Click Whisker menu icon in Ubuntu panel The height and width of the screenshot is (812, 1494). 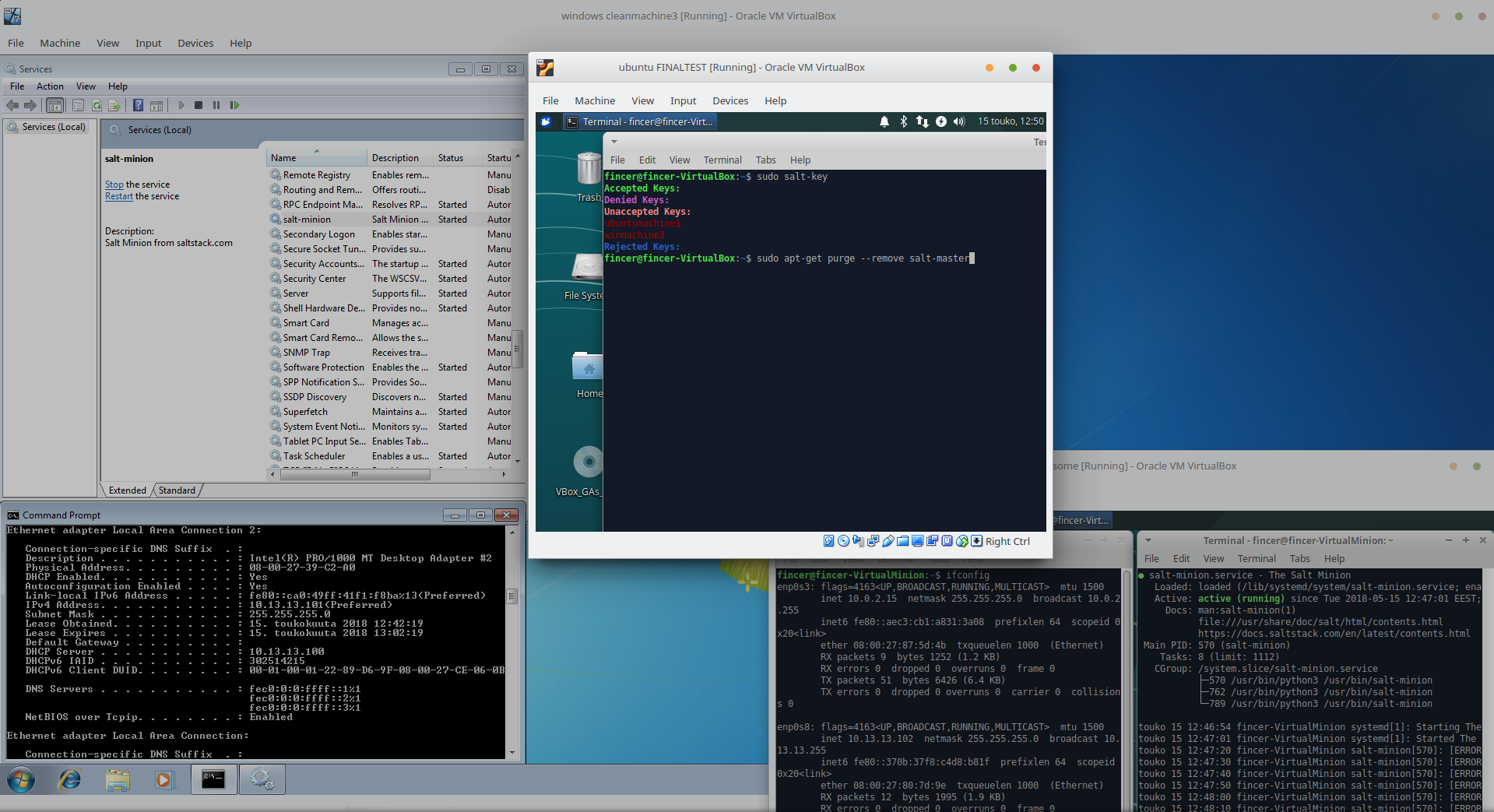tap(547, 121)
